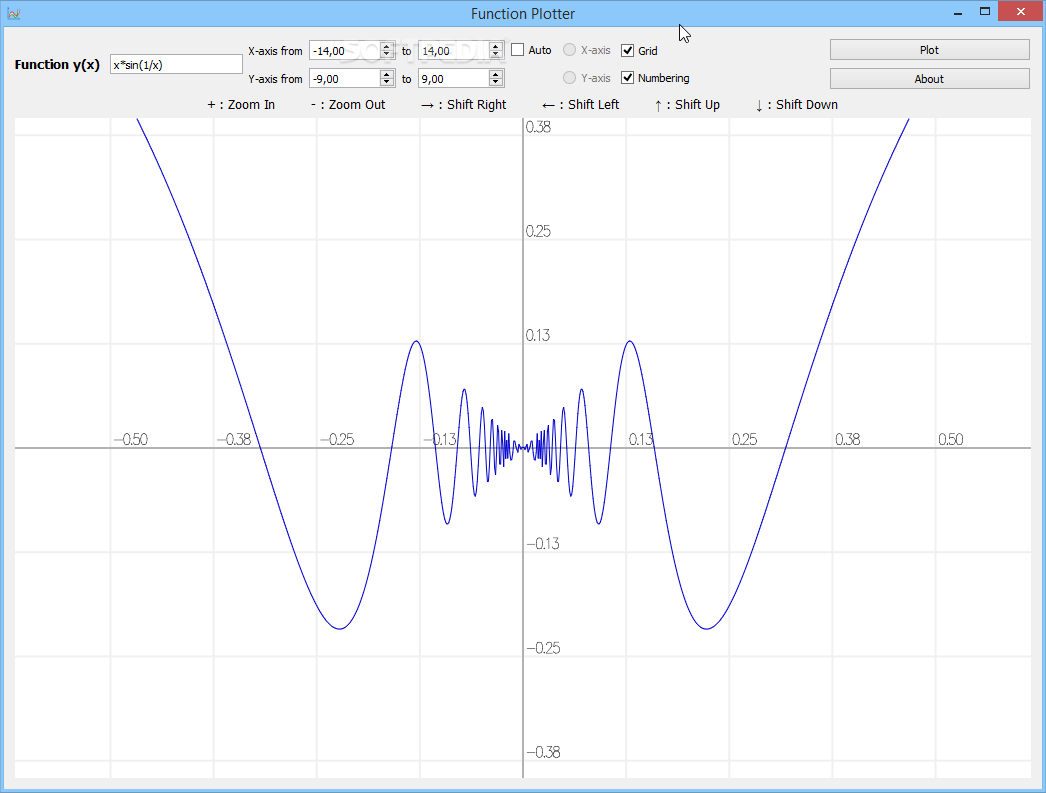The image size is (1046, 793).
Task: Maximize the Function Plotter window
Action: (985, 11)
